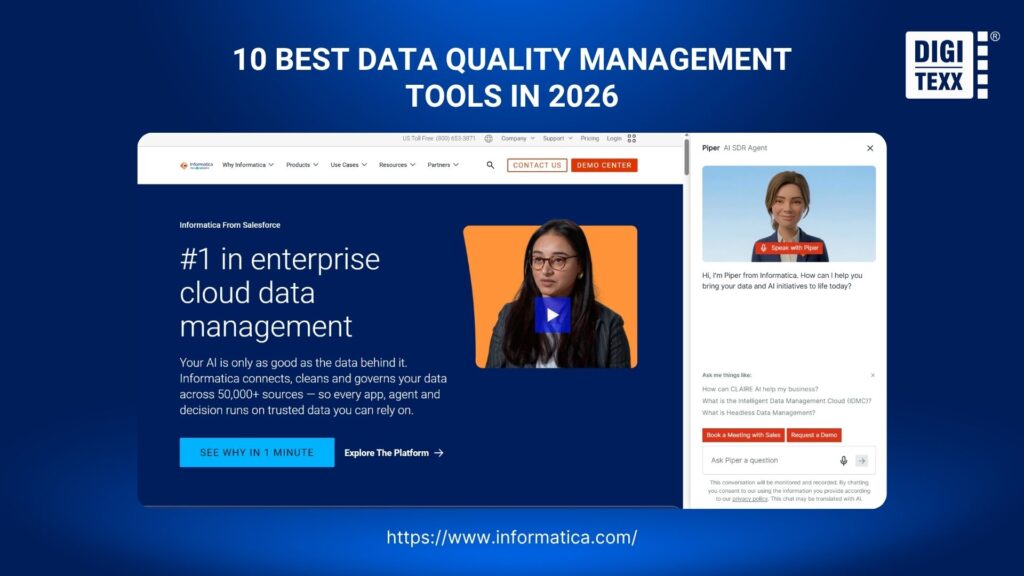Viewport: 1024px width, 576px height.
Task: Expand the Partners menu
Action: (x=443, y=165)
